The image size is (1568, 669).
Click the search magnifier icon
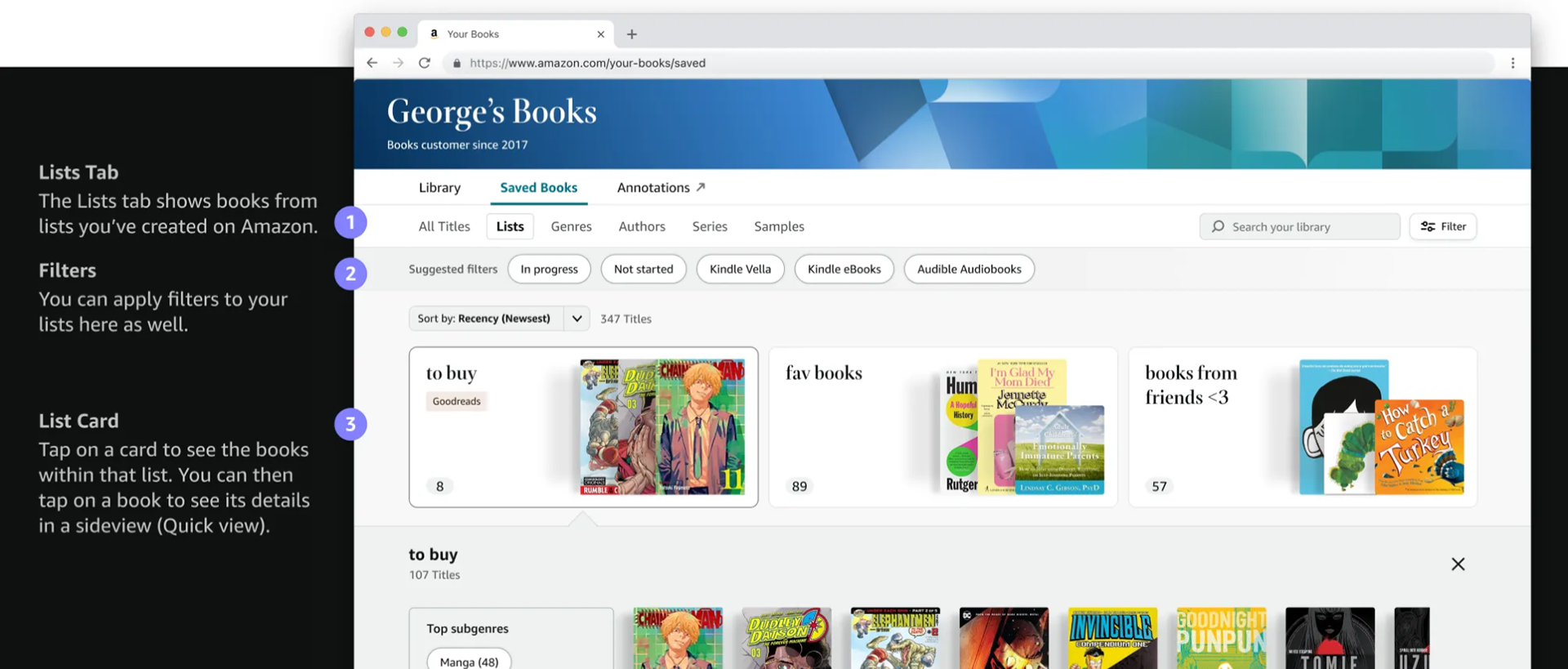pos(1218,226)
